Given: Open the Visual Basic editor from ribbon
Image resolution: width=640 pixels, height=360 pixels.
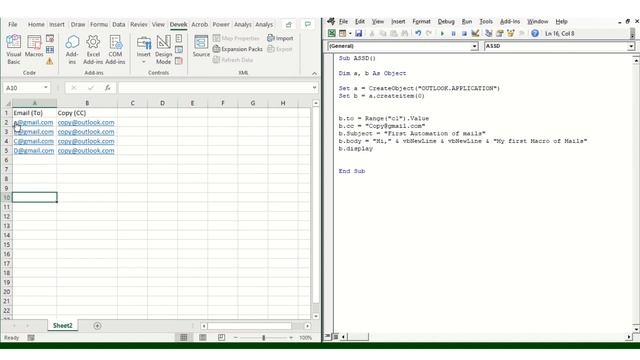Looking at the screenshot, I should coord(13,49).
